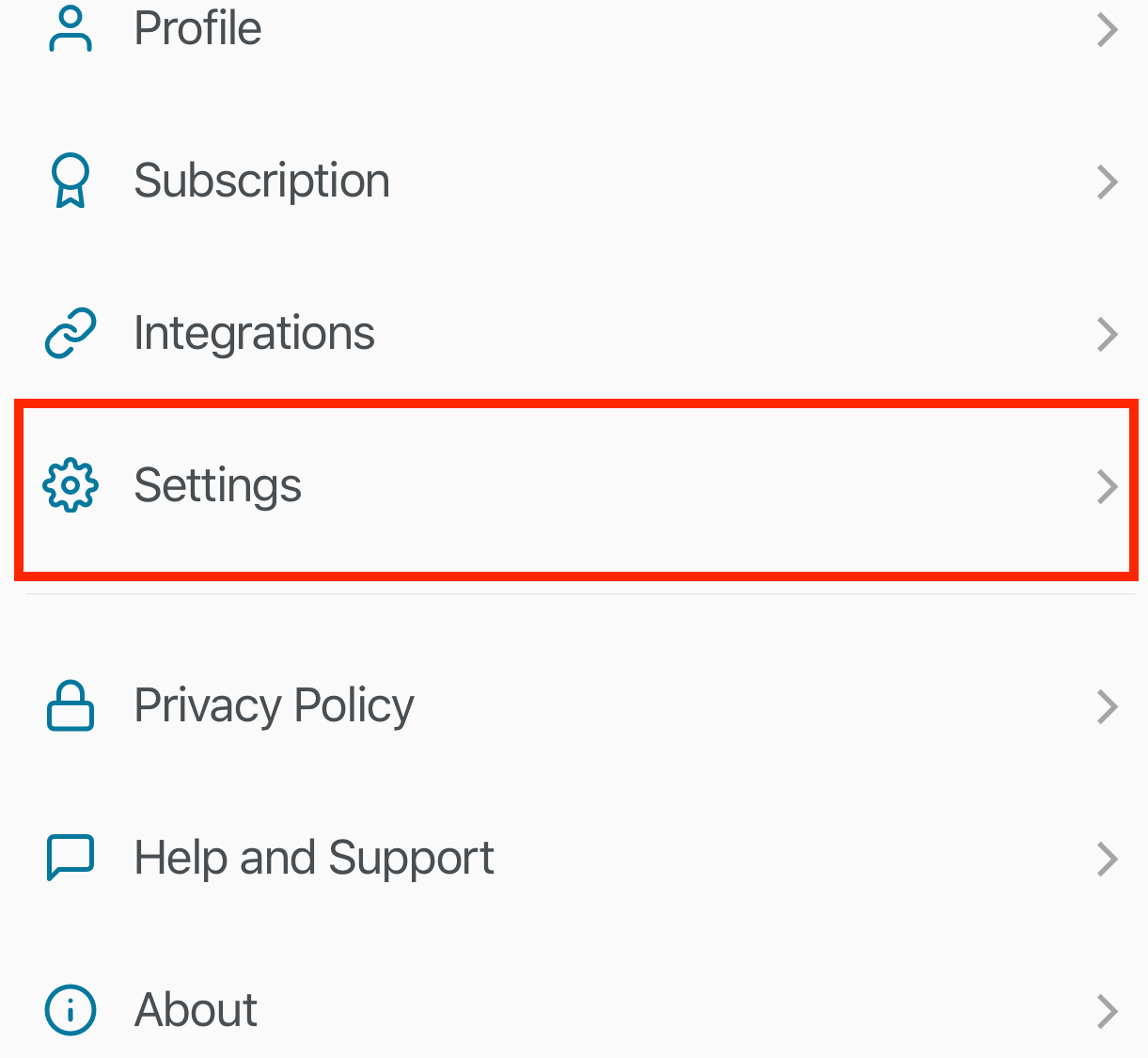The image size is (1148, 1058).
Task: Click the Integrations chain link icon
Action: tap(71, 333)
